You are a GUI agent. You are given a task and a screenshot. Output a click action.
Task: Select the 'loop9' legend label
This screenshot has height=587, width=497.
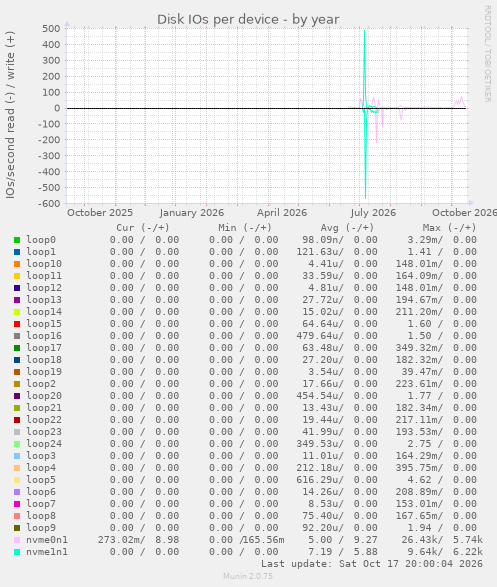pos(41,528)
